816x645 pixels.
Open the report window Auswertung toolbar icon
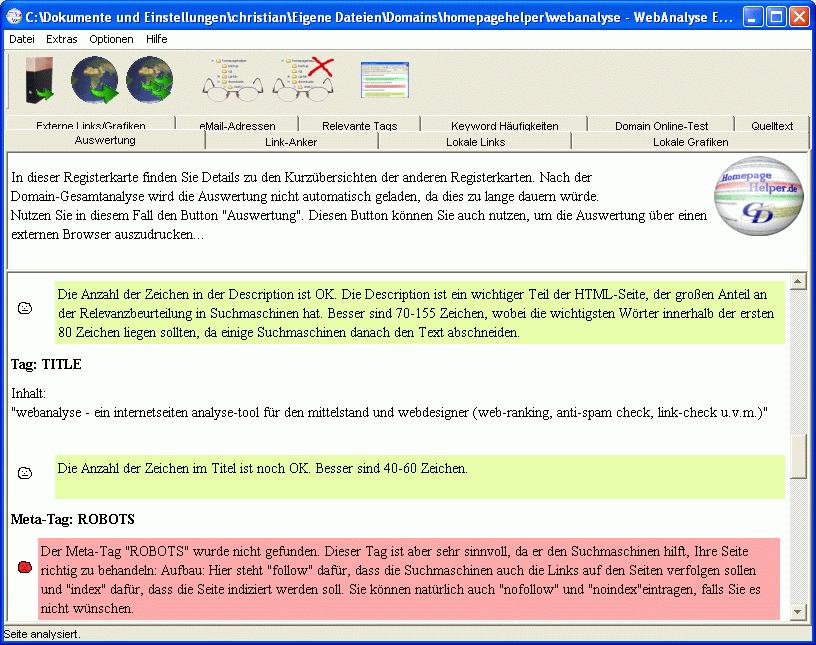point(384,80)
